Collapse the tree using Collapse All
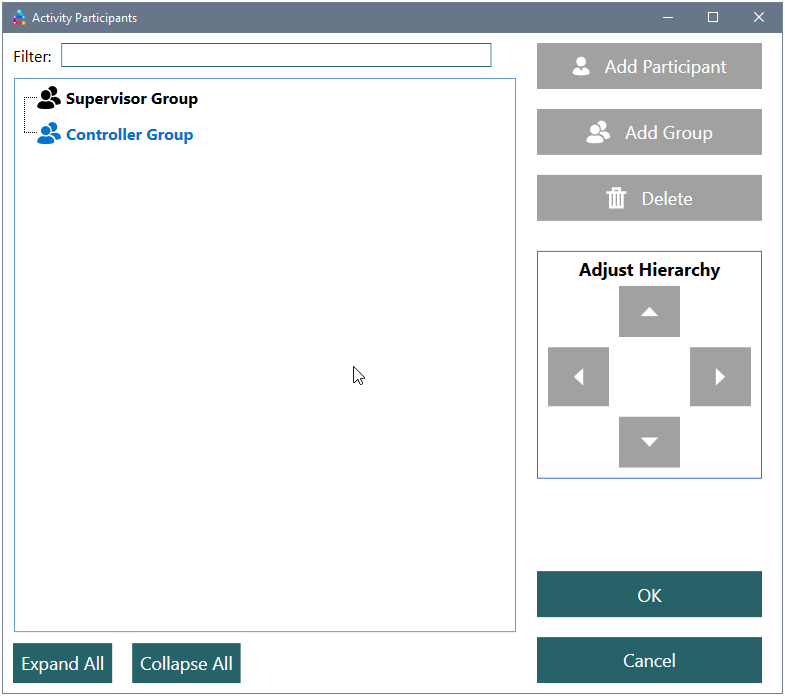This screenshot has width=785, height=696. pos(186,664)
